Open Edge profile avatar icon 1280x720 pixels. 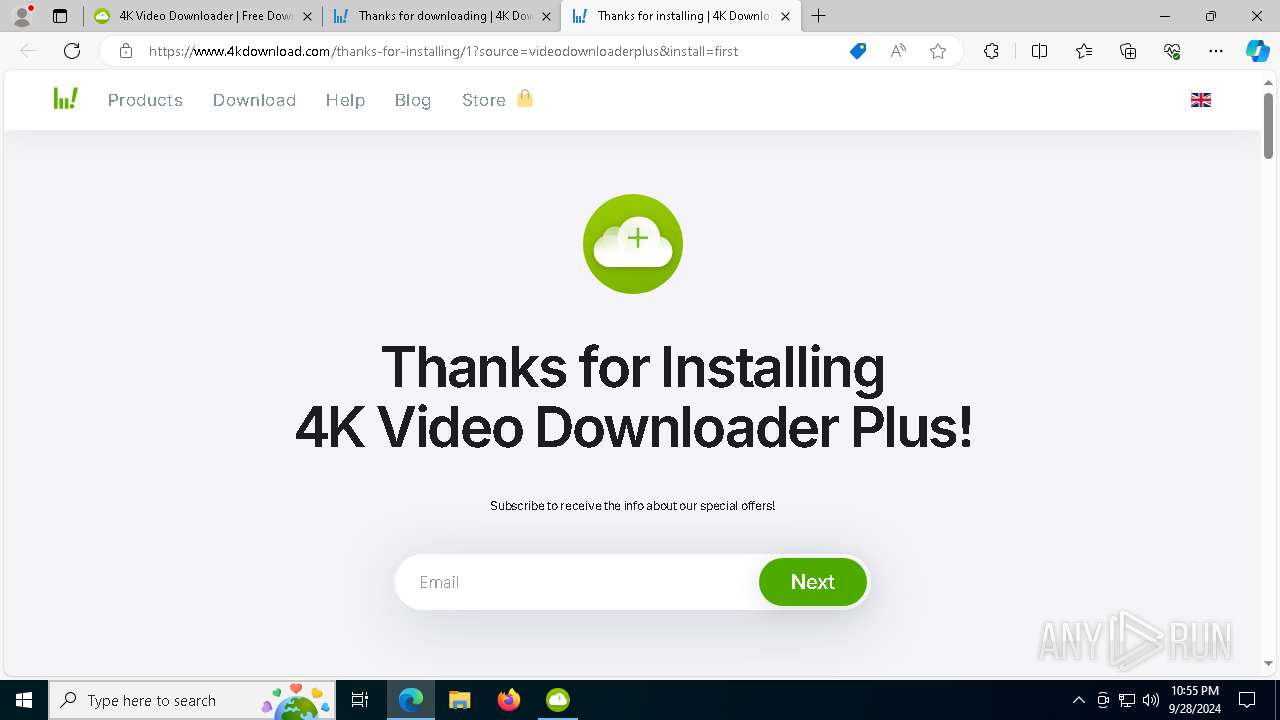(22, 16)
